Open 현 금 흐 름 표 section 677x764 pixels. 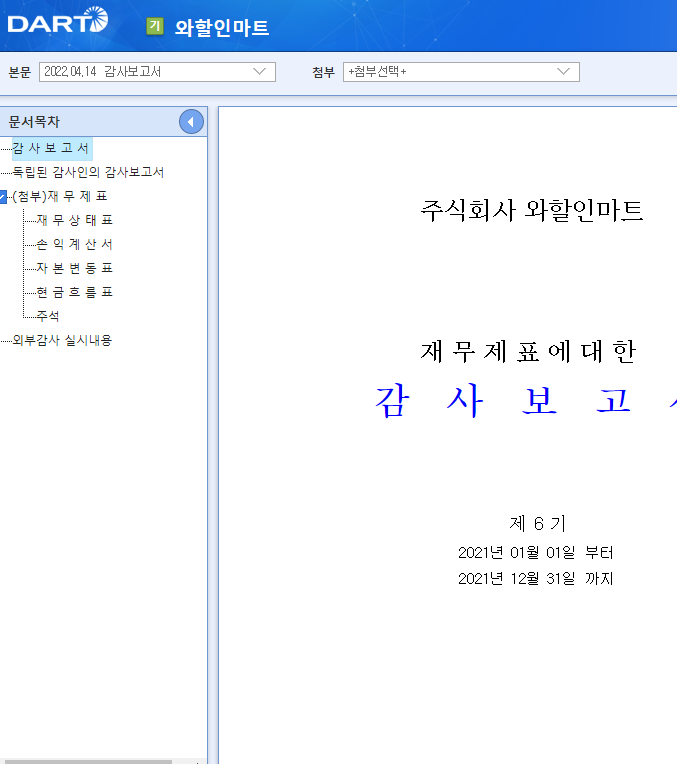point(75,292)
